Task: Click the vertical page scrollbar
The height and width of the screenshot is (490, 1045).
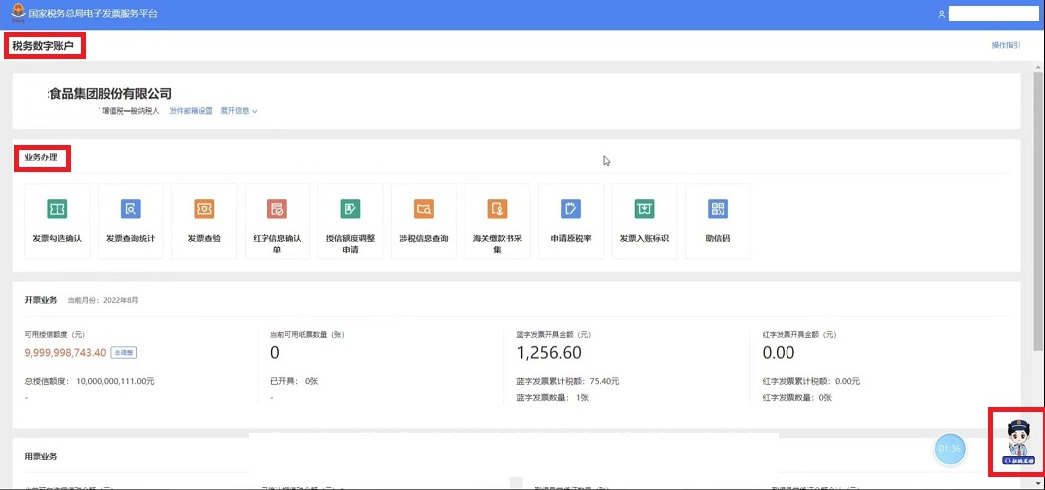Action: tap(1037, 200)
